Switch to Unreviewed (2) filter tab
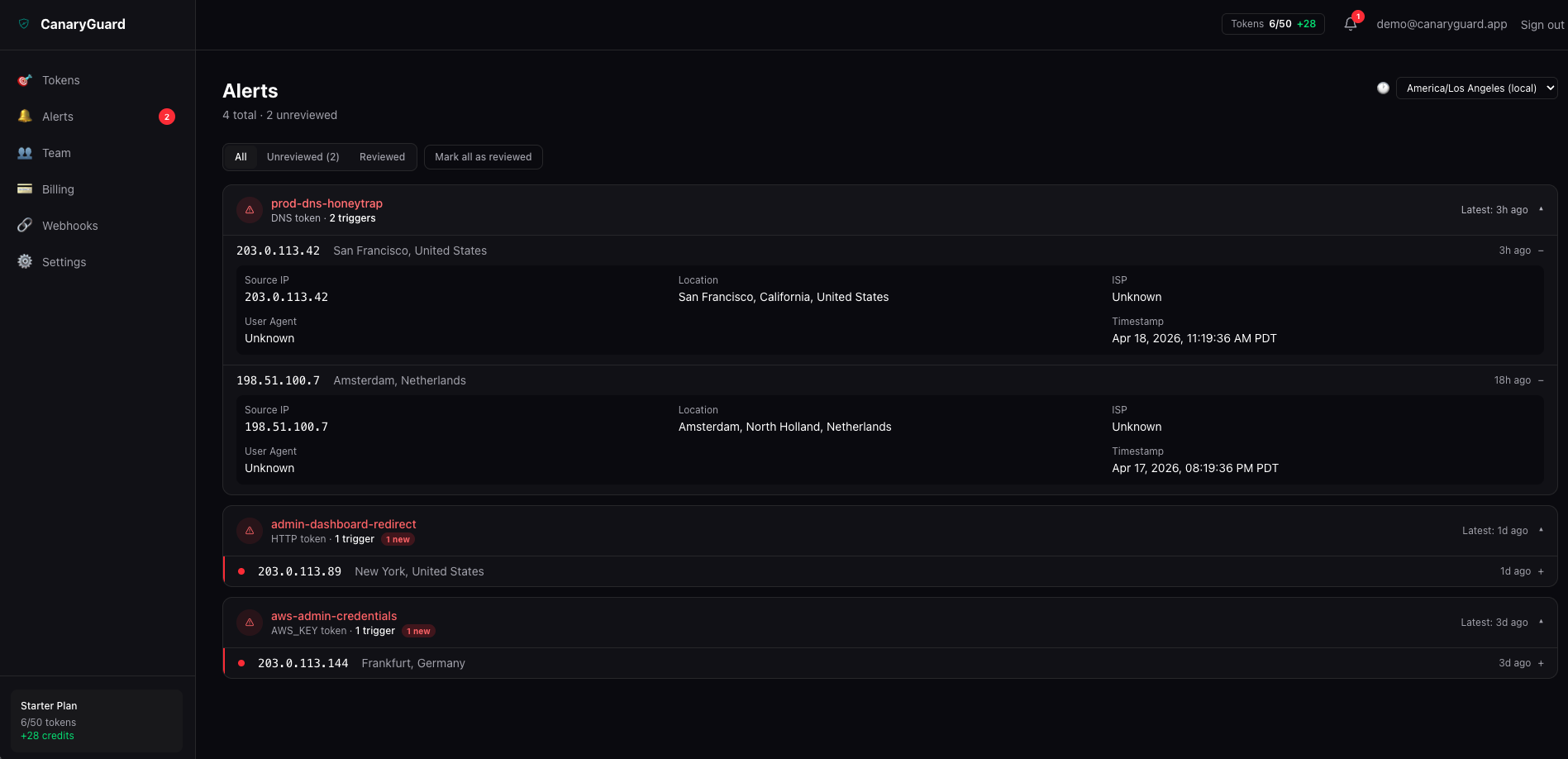The width and height of the screenshot is (1568, 759). [303, 157]
